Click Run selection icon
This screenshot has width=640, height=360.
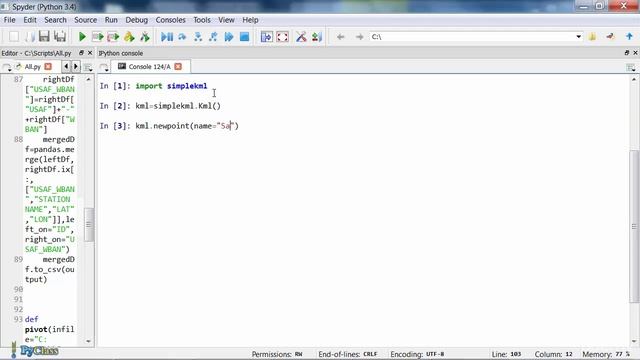pos(129,37)
